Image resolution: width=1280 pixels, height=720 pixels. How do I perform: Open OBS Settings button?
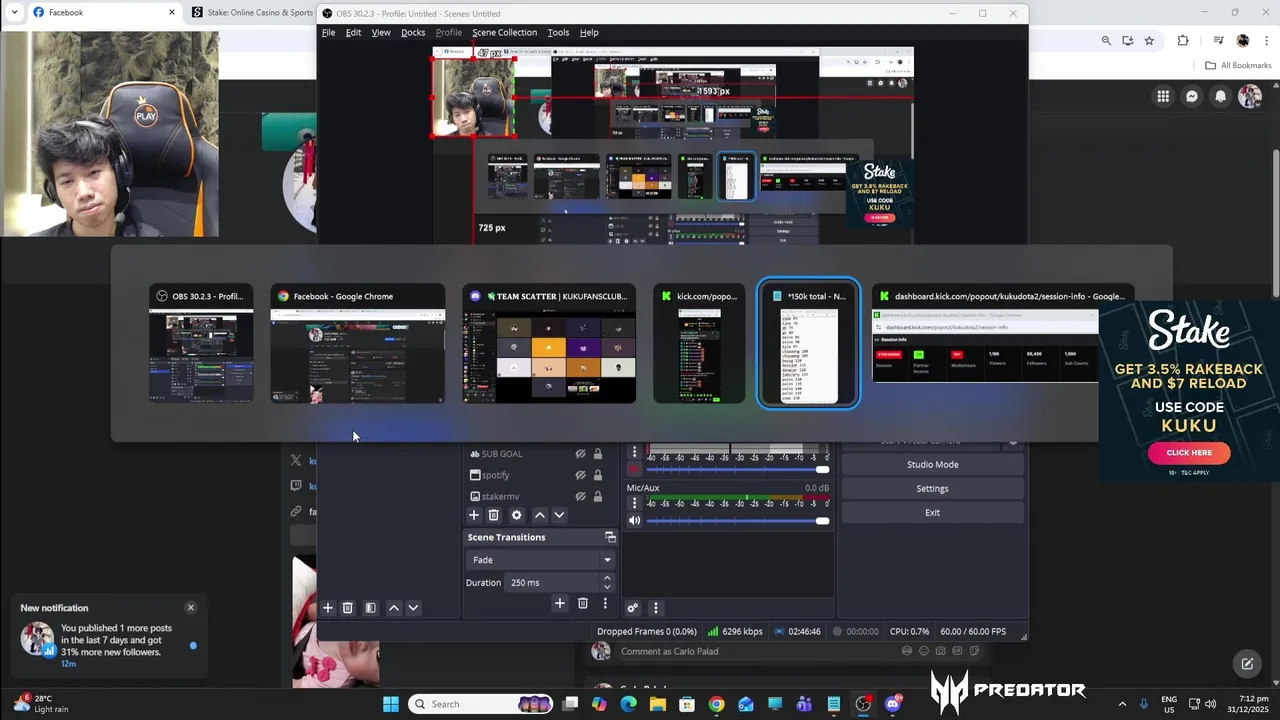932,488
